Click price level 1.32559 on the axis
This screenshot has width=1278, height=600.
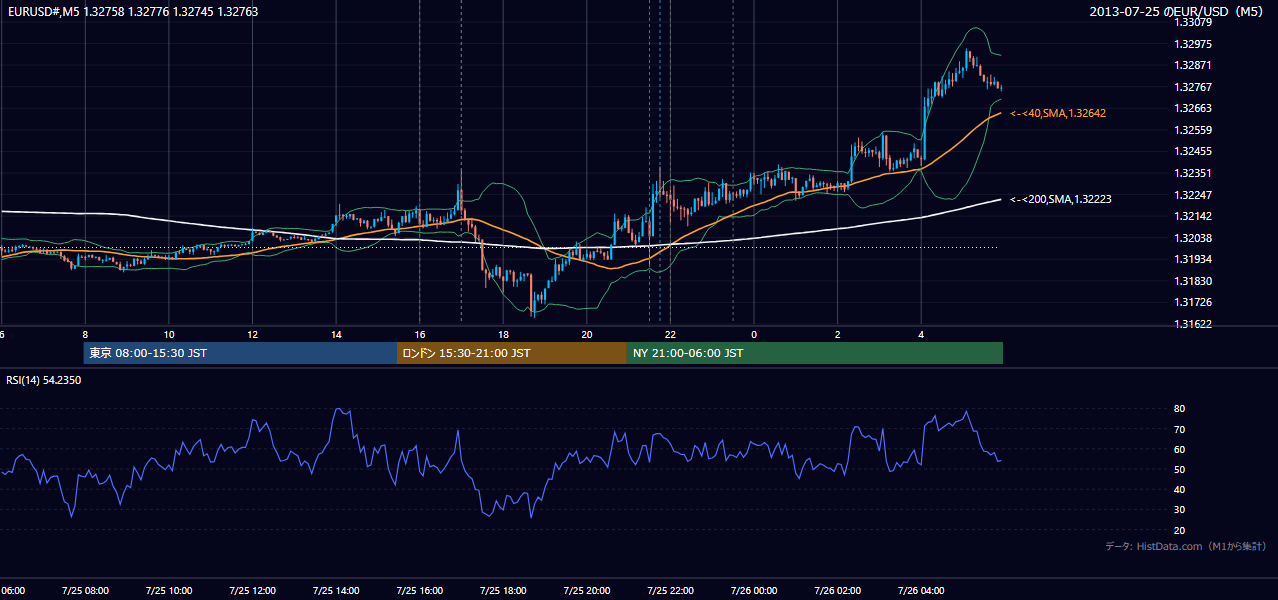[1192, 130]
